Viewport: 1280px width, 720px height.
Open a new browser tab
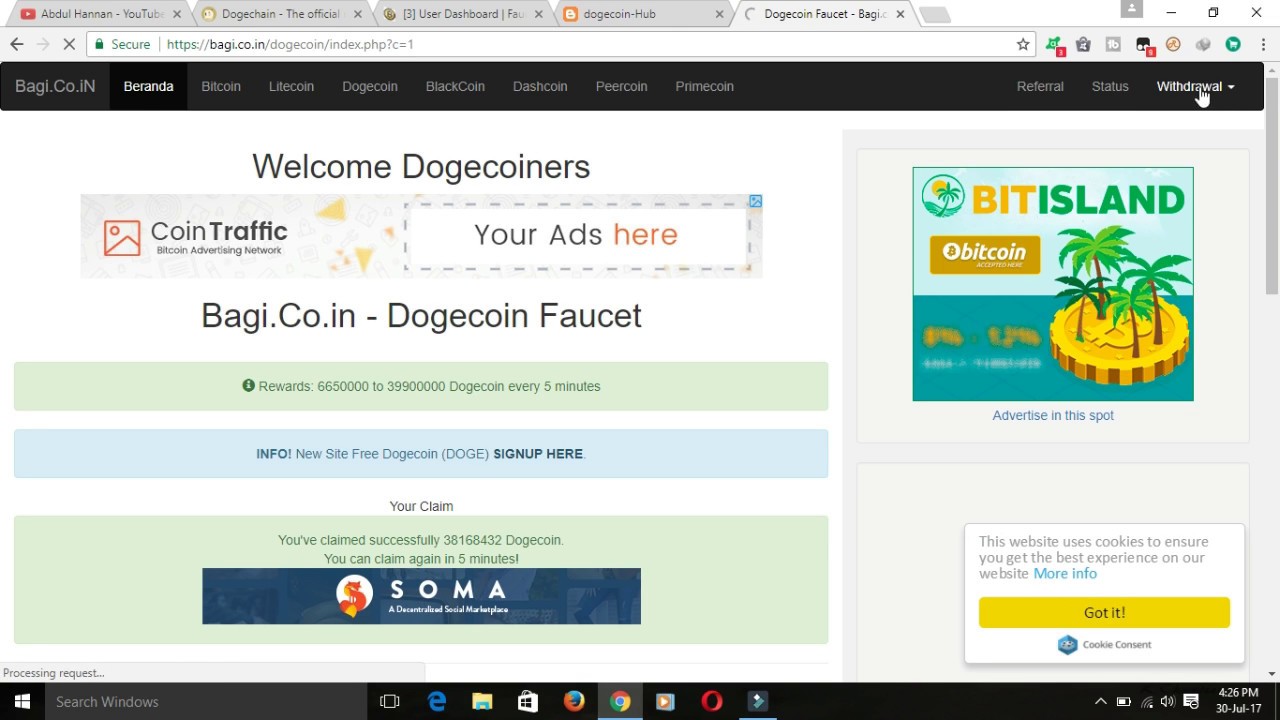[x=934, y=14]
